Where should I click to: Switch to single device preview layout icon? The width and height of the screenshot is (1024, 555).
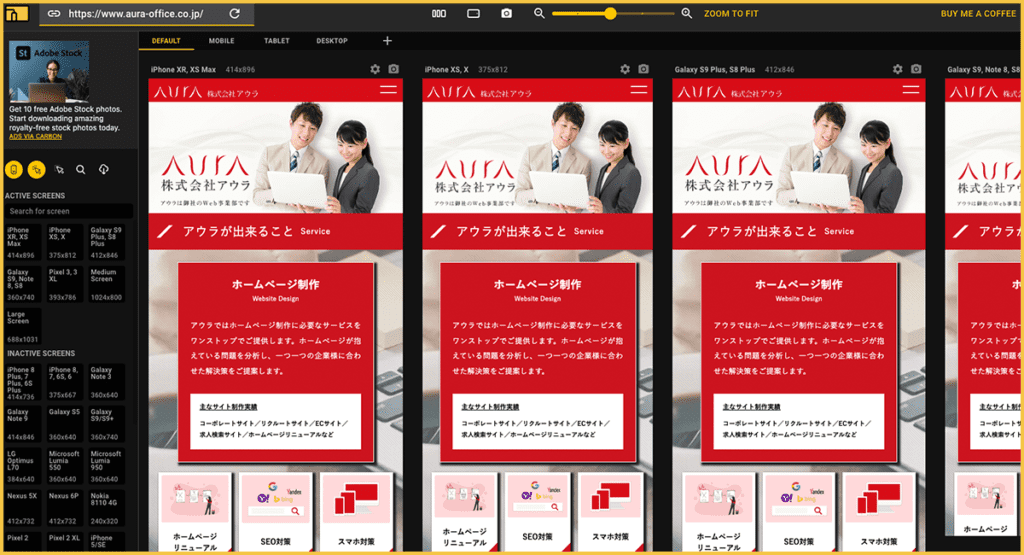coord(473,14)
